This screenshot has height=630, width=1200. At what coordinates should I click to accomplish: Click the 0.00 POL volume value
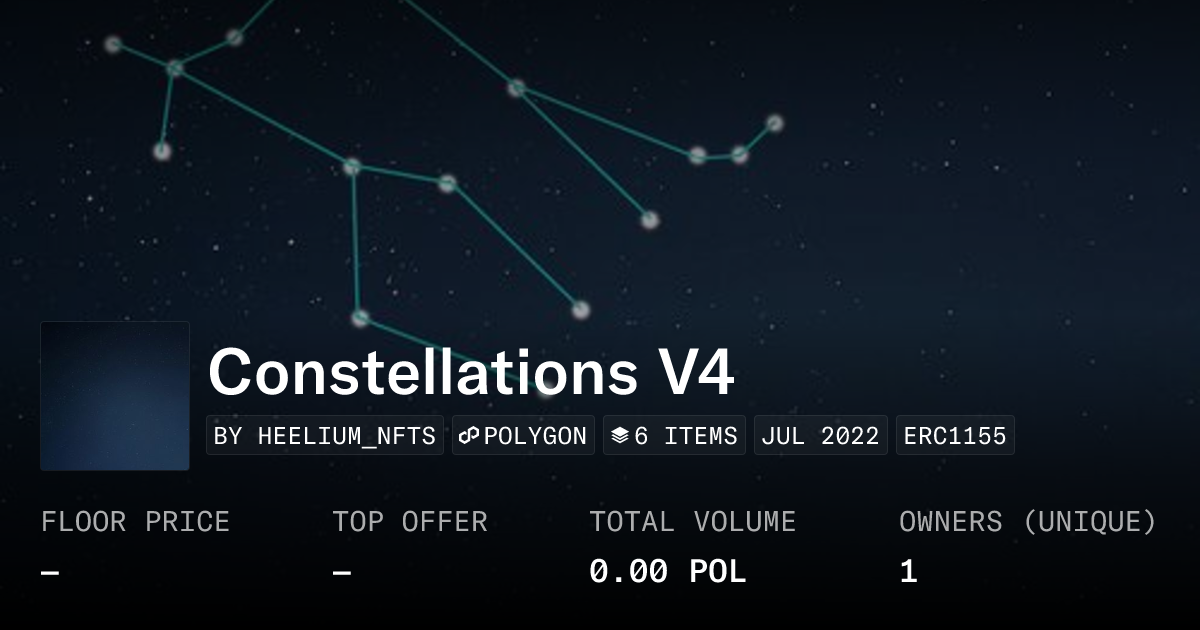pos(667,572)
